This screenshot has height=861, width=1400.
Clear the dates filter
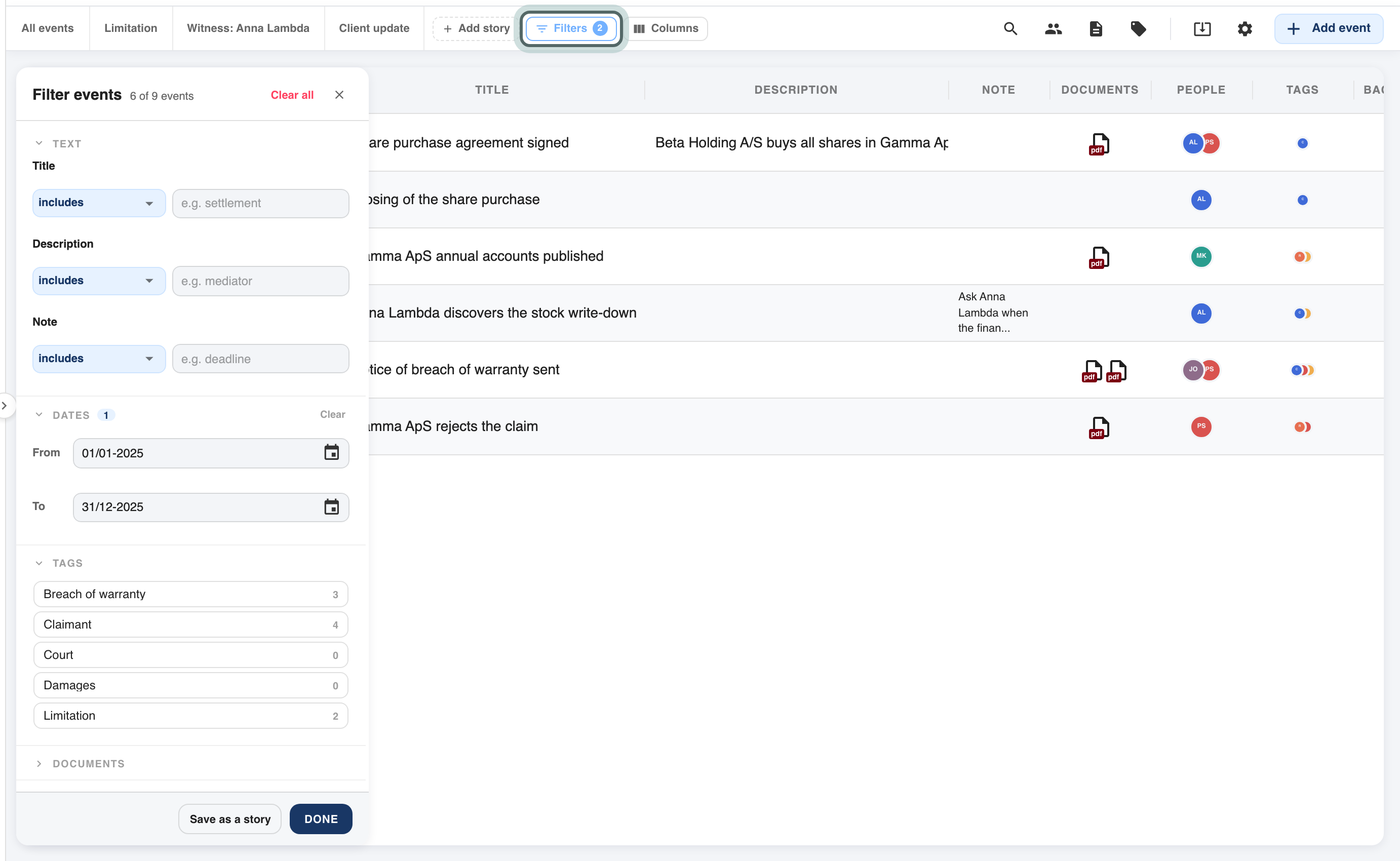(x=332, y=415)
